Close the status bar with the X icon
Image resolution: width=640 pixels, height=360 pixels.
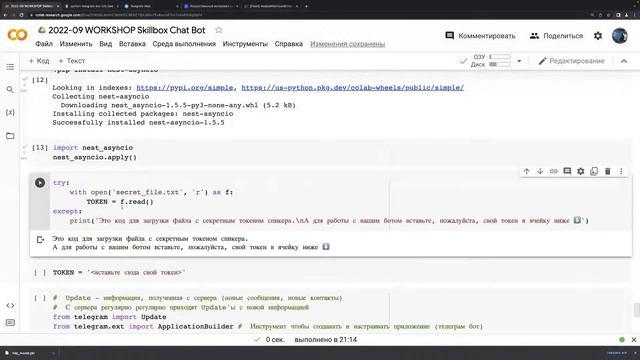(x=634, y=340)
